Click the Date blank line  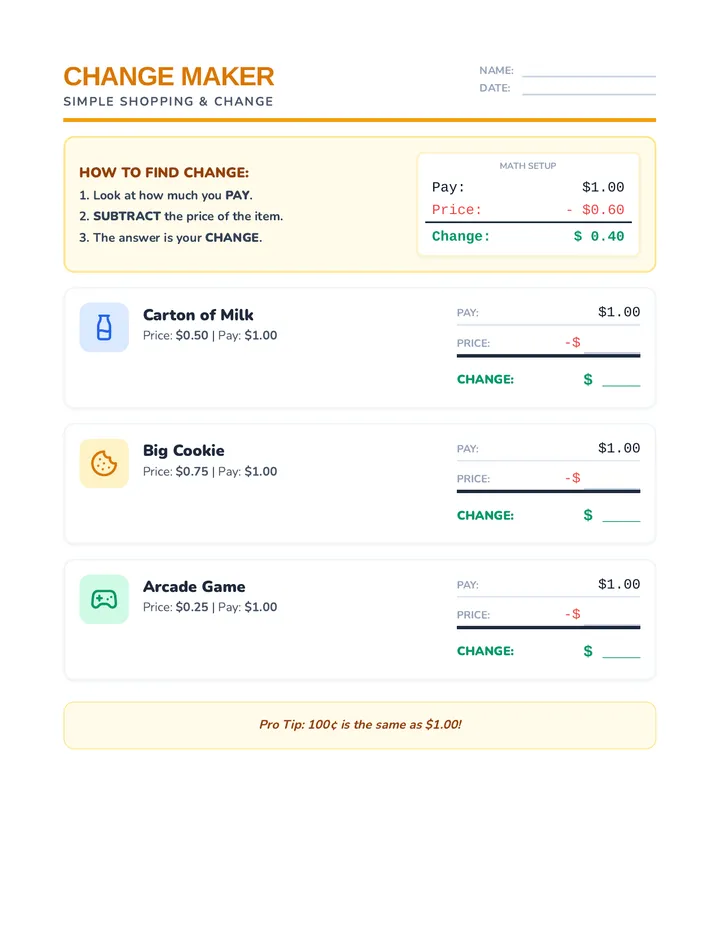coord(589,93)
